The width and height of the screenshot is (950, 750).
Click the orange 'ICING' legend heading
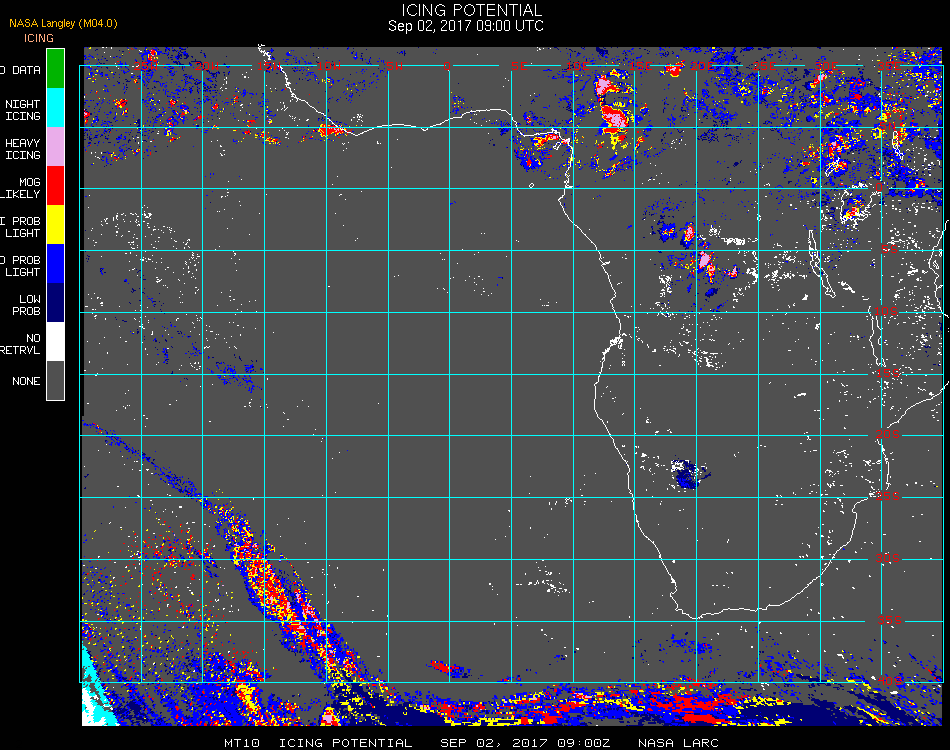point(39,38)
